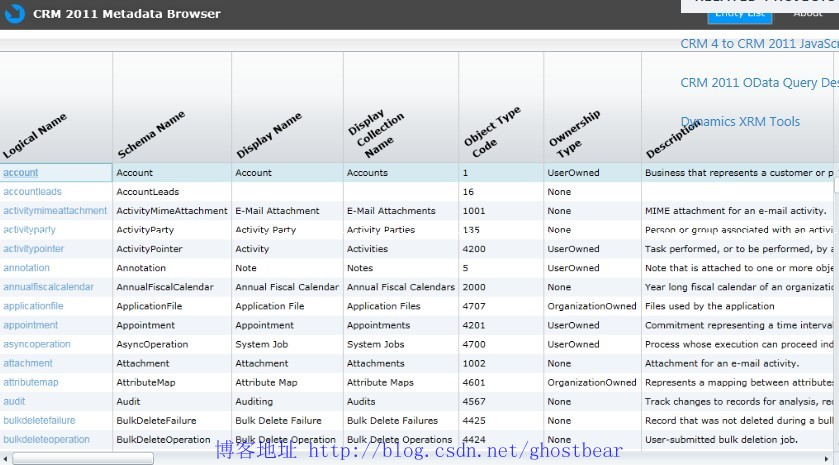Select the Activity Parties collection name cell

[x=401, y=230]
